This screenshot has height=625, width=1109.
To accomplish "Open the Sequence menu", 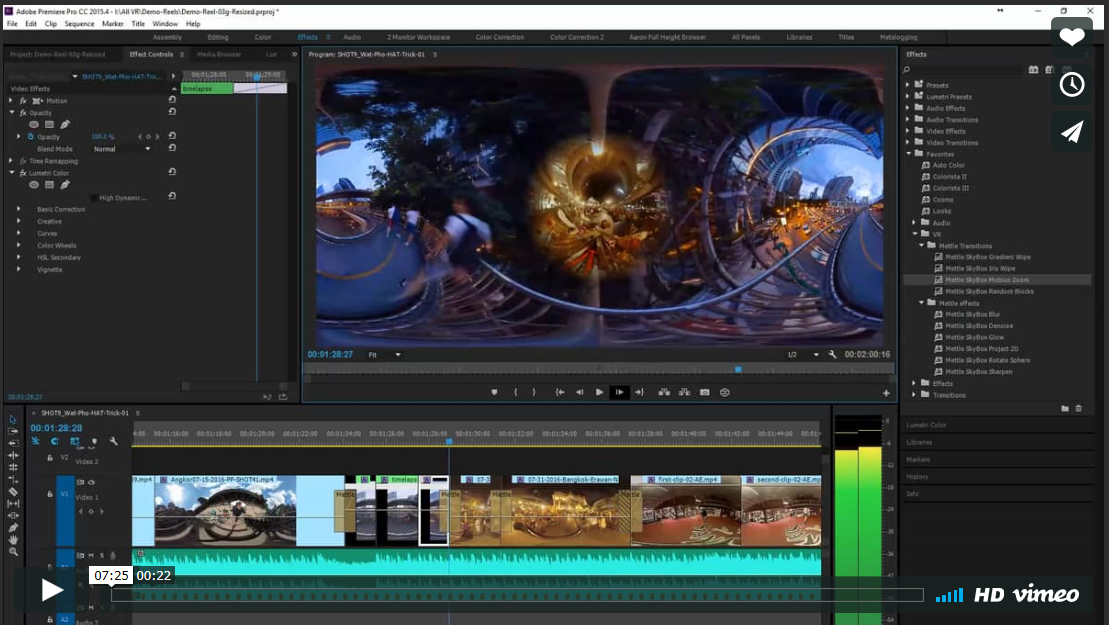I will point(79,23).
